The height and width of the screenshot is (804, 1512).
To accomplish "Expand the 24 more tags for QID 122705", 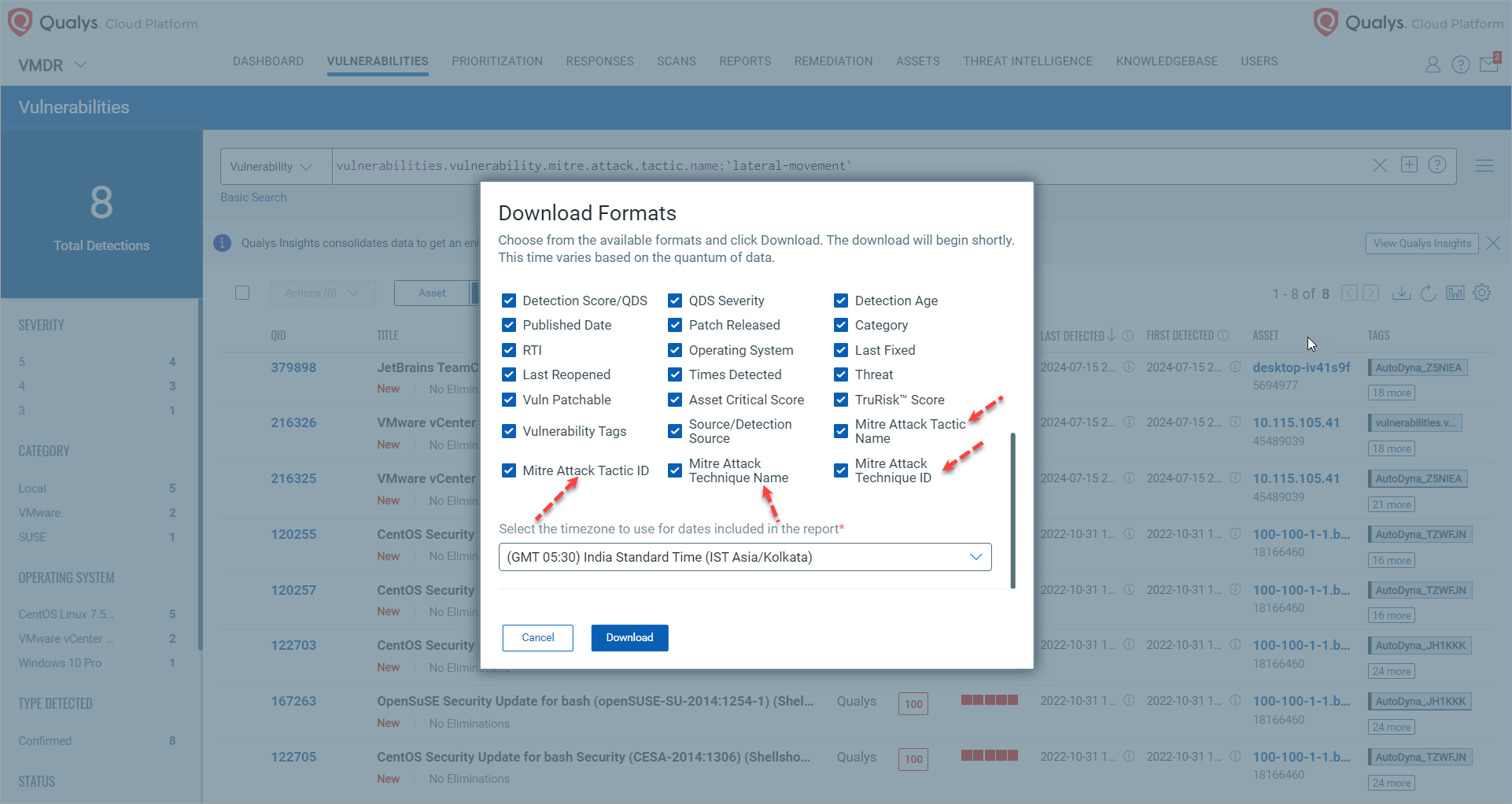I will [x=1392, y=784].
